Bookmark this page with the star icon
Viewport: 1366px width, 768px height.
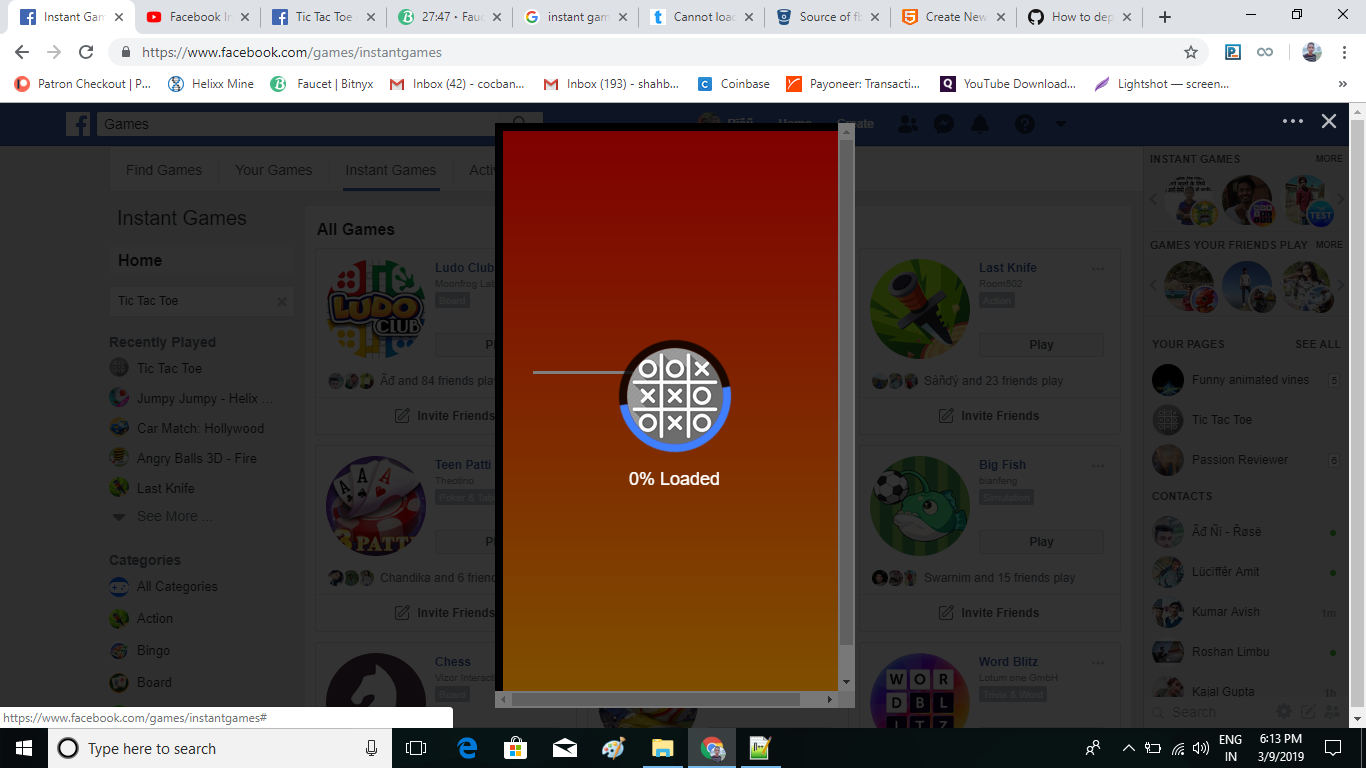(x=1190, y=52)
